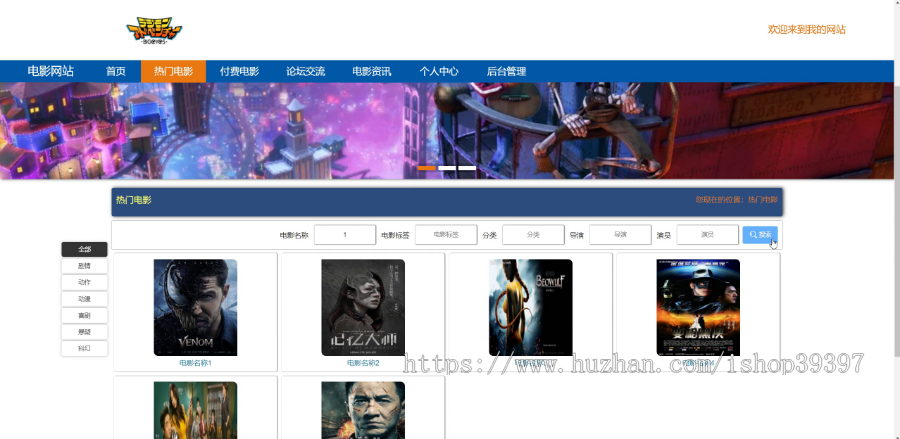Click the 欢迎来到我的网站 welcome text
This screenshot has height=439, width=900.
tap(806, 30)
